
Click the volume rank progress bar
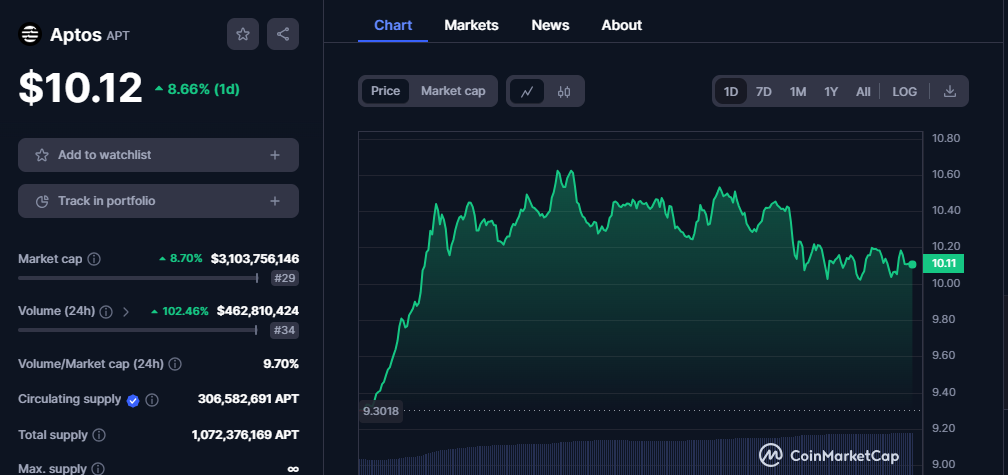point(138,330)
